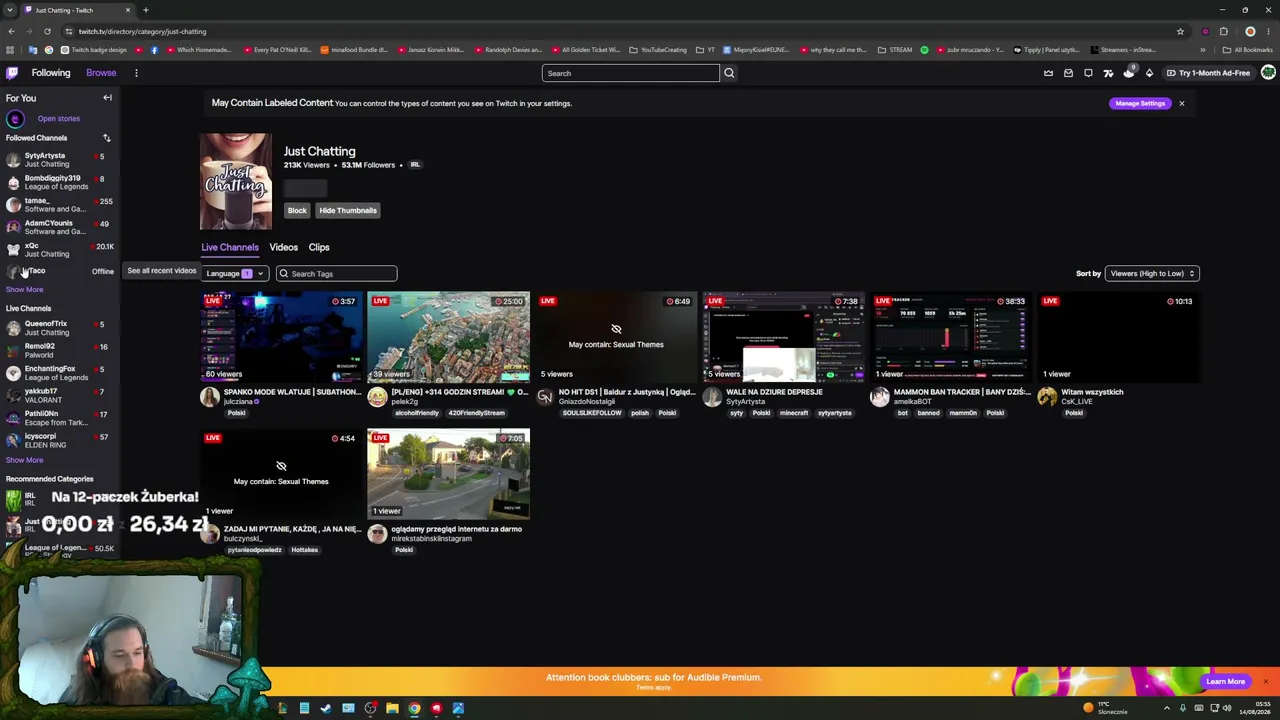1280x720 pixels.
Task: Open the Windows system tray overflow arrow
Action: 1166,708
